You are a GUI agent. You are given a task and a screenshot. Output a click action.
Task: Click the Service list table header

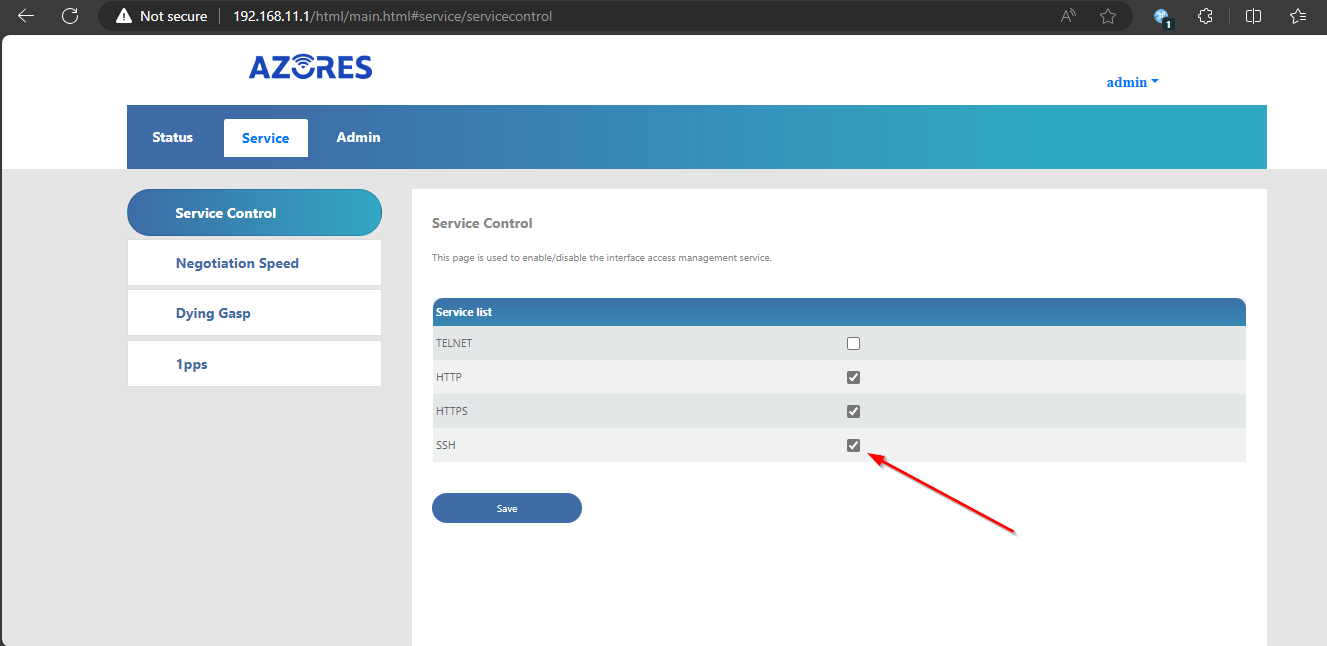pyautogui.click(x=839, y=312)
